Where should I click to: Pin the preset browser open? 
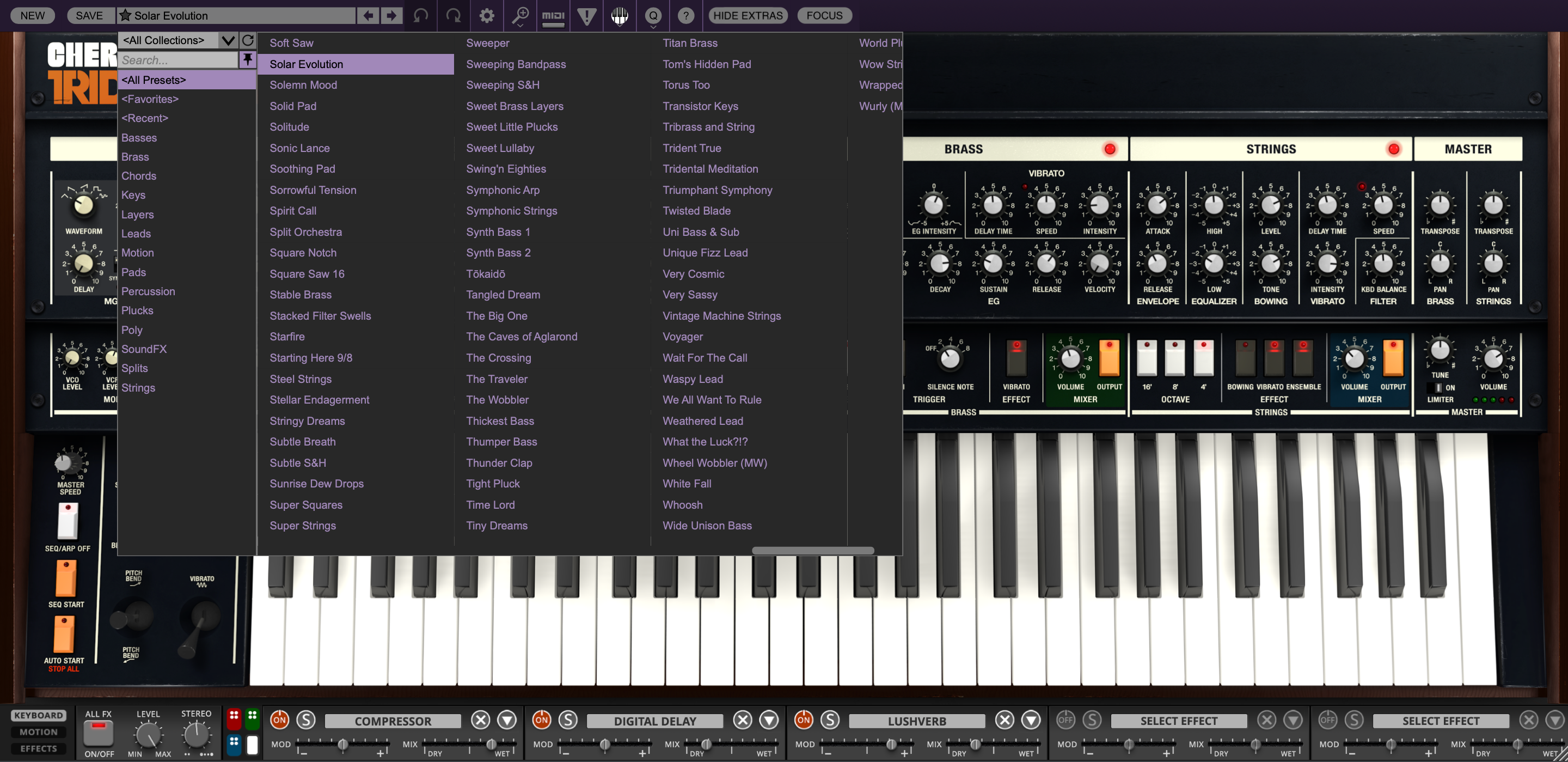click(247, 59)
